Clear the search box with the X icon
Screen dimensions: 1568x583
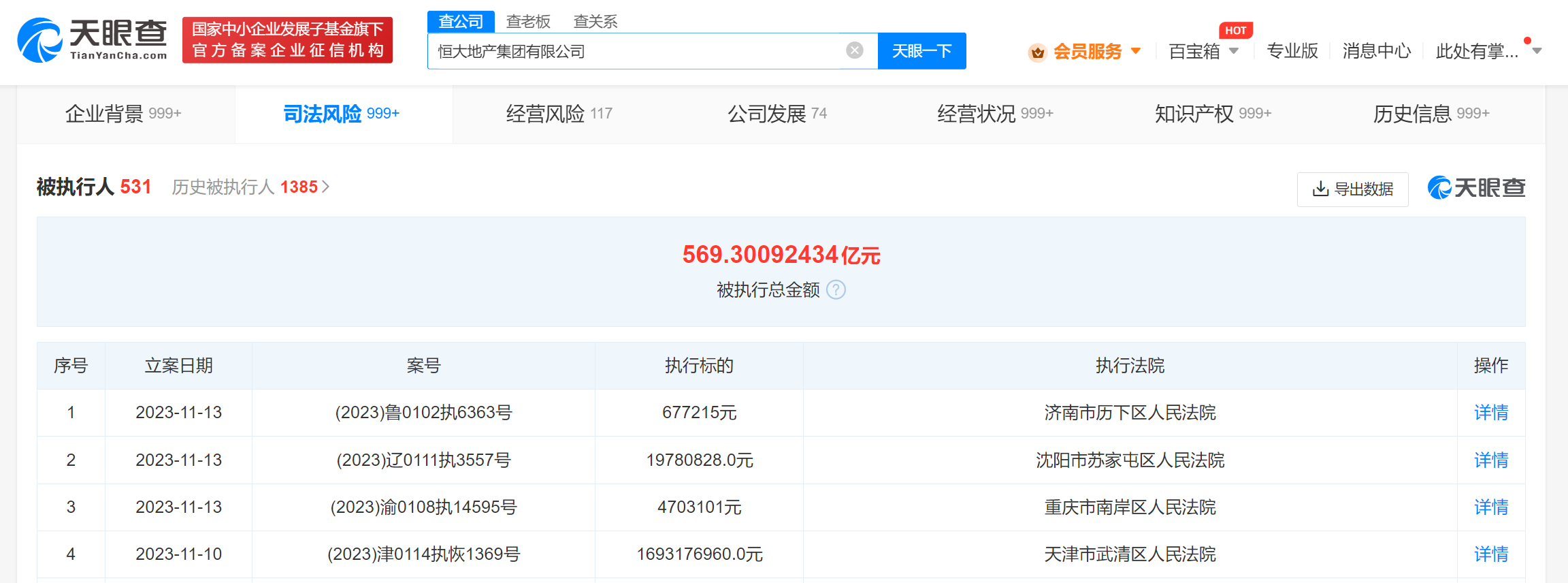[855, 50]
